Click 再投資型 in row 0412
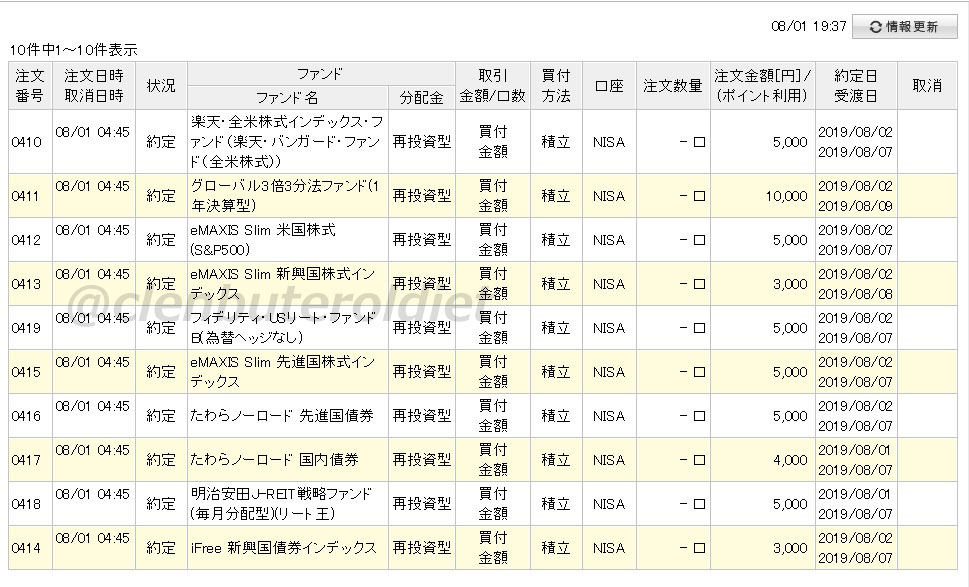 (421, 240)
